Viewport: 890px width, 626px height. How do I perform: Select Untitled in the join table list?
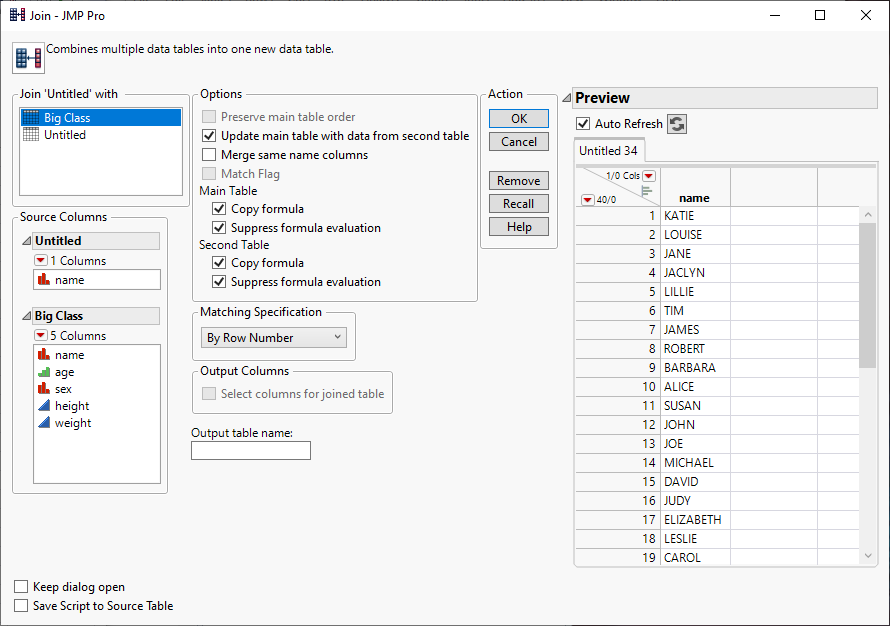(x=101, y=135)
